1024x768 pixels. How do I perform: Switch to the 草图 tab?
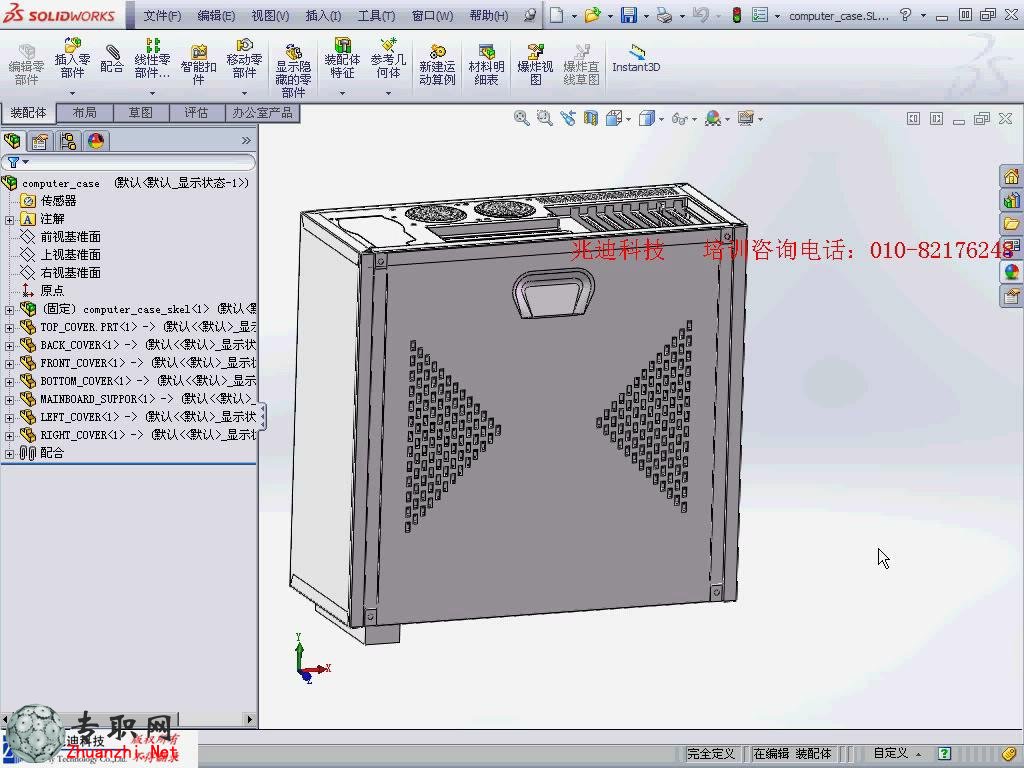(x=140, y=112)
